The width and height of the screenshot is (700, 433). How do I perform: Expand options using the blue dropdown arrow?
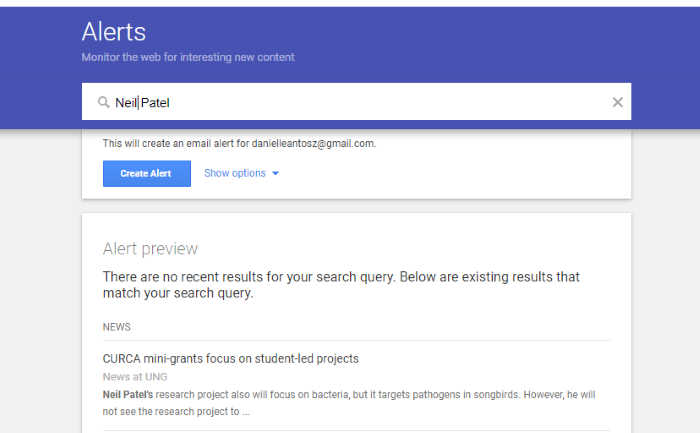pyautogui.click(x=275, y=173)
